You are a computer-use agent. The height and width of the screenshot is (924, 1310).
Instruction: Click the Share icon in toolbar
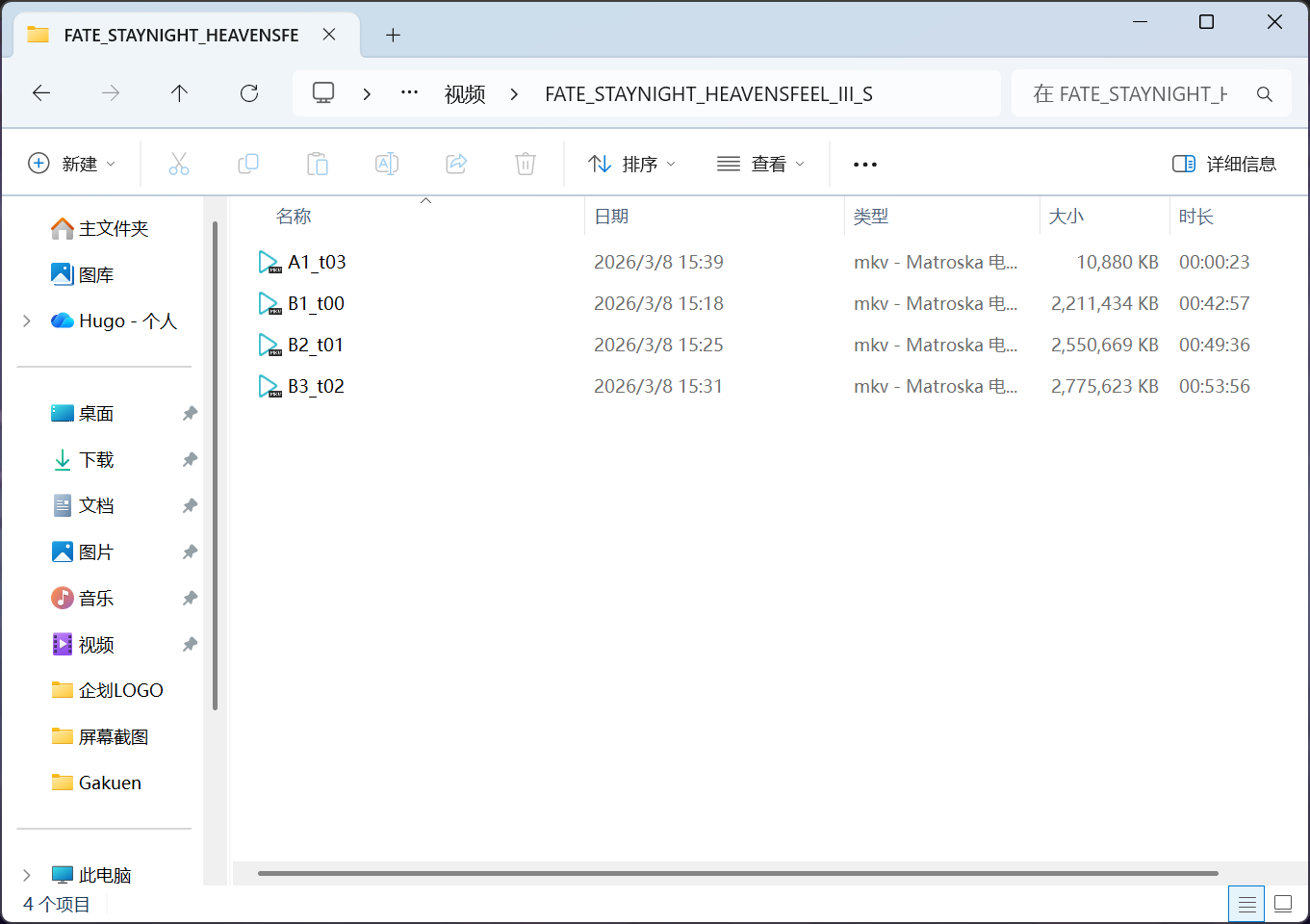(456, 164)
